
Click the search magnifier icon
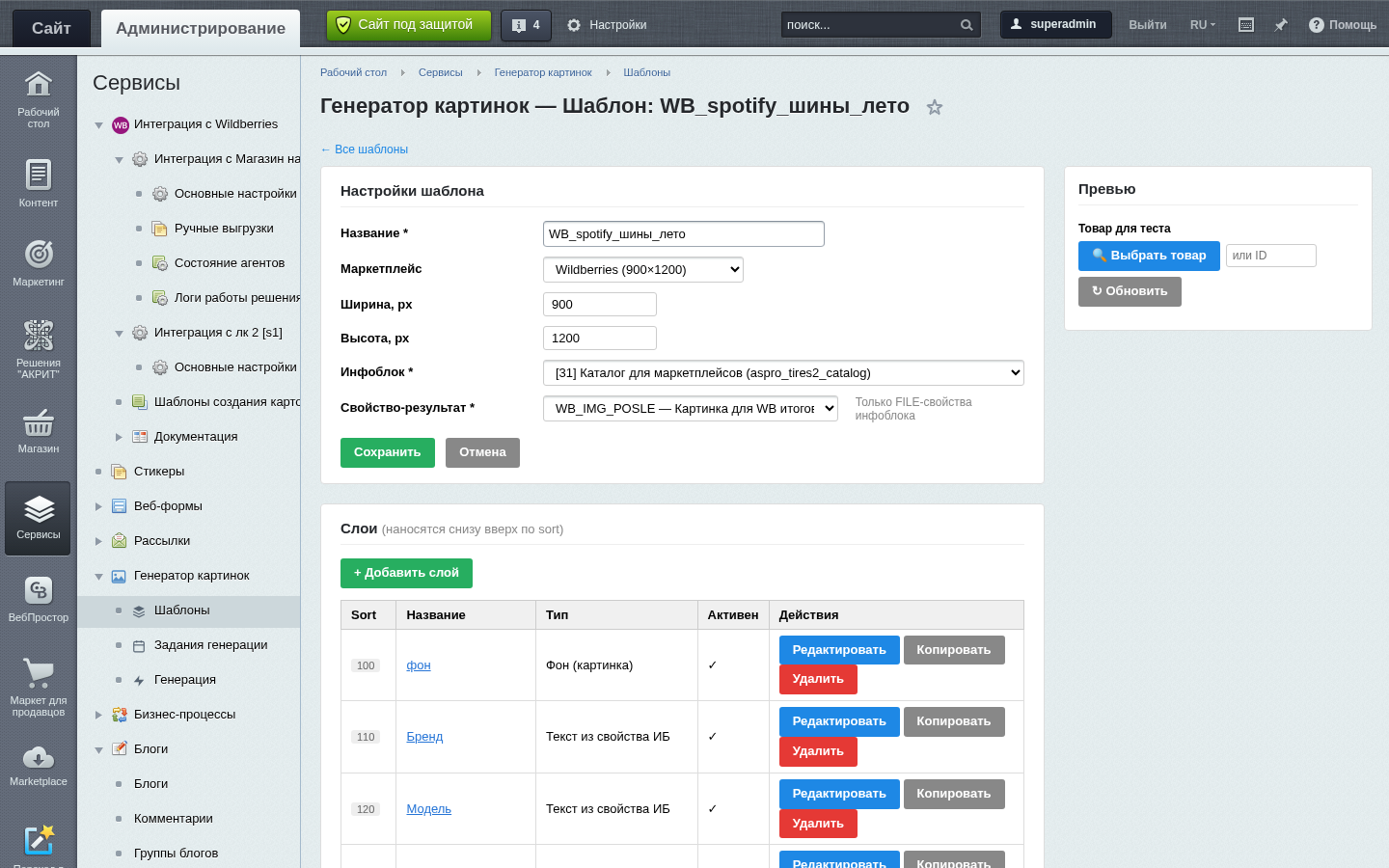(x=967, y=25)
